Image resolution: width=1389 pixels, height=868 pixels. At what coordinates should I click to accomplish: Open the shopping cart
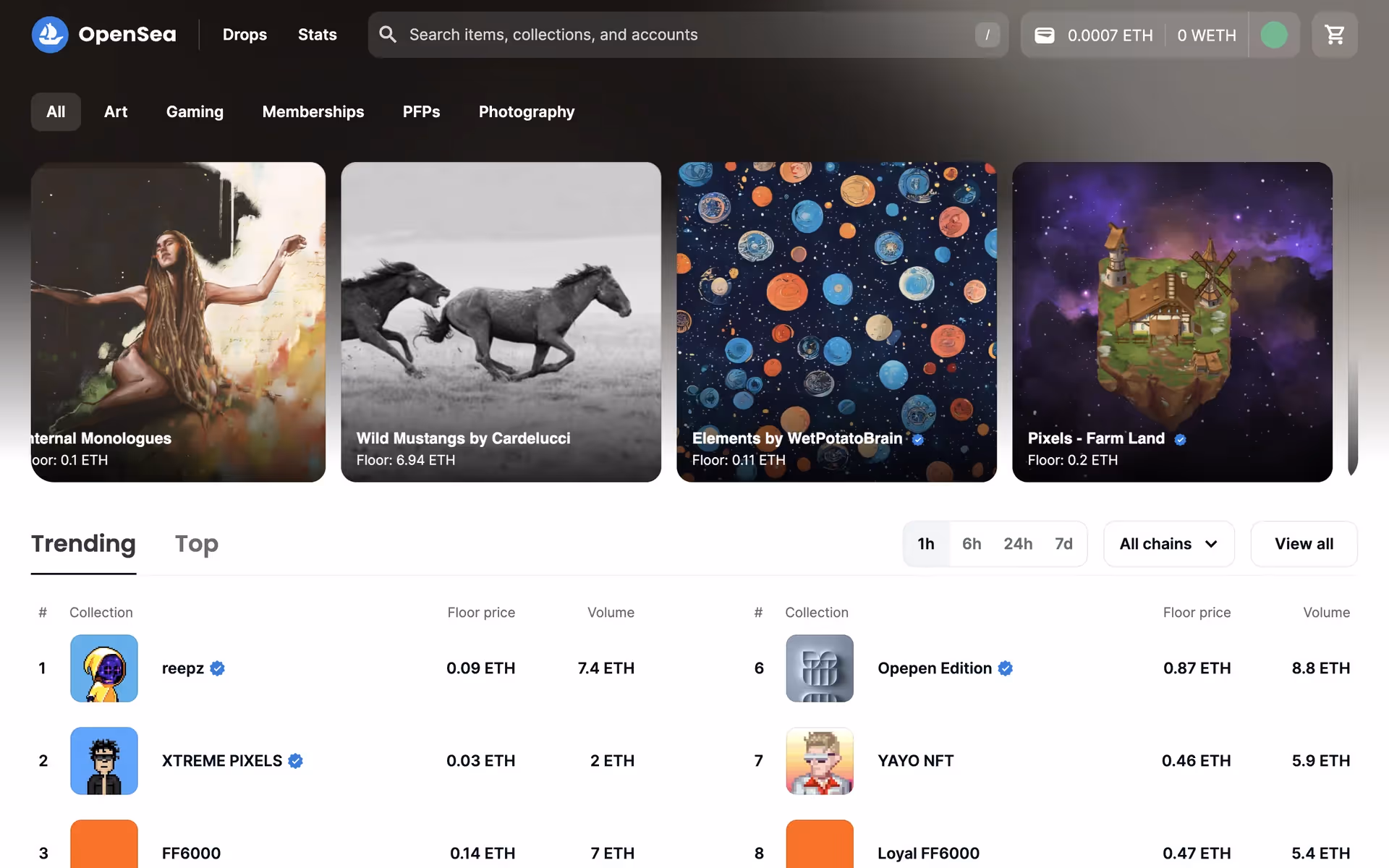point(1334,35)
